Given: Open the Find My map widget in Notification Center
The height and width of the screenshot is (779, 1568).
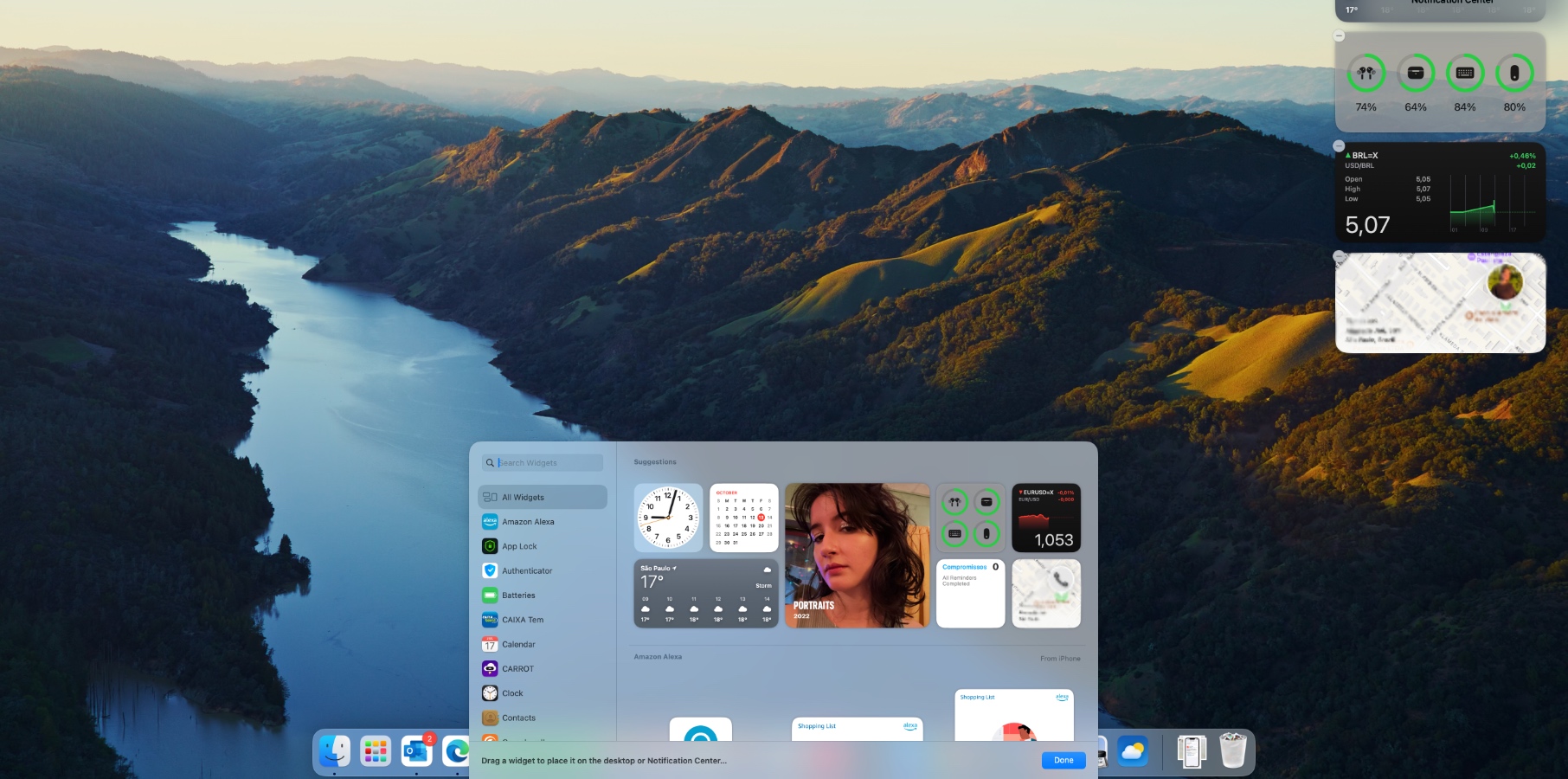Looking at the screenshot, I should pos(1441,303).
